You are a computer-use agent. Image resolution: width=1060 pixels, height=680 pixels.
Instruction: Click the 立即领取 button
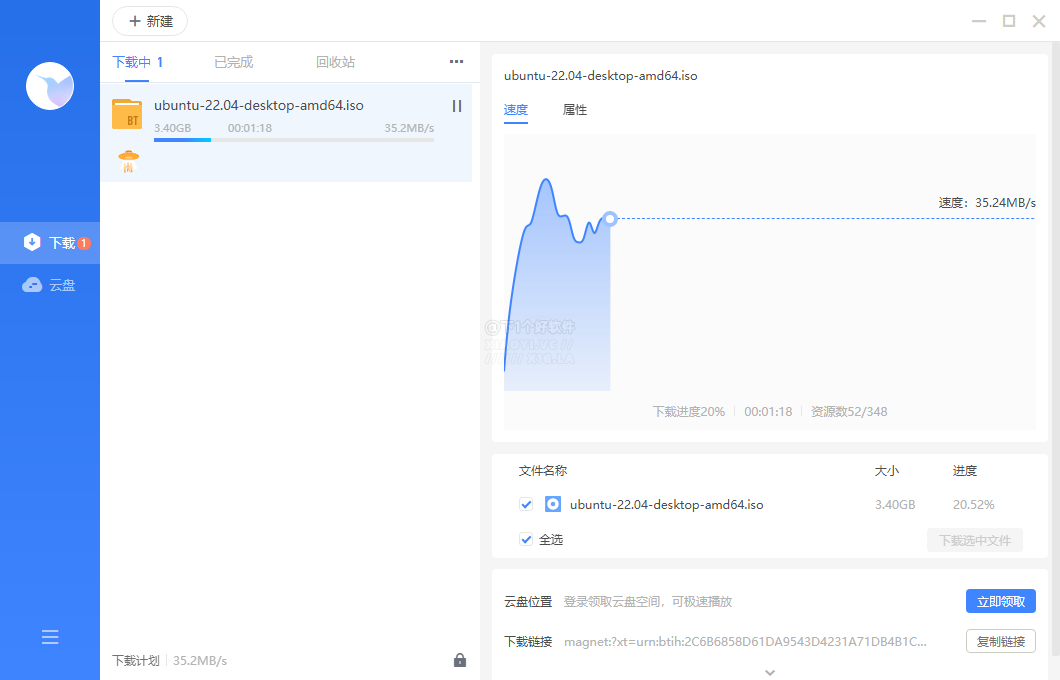tap(1001, 602)
